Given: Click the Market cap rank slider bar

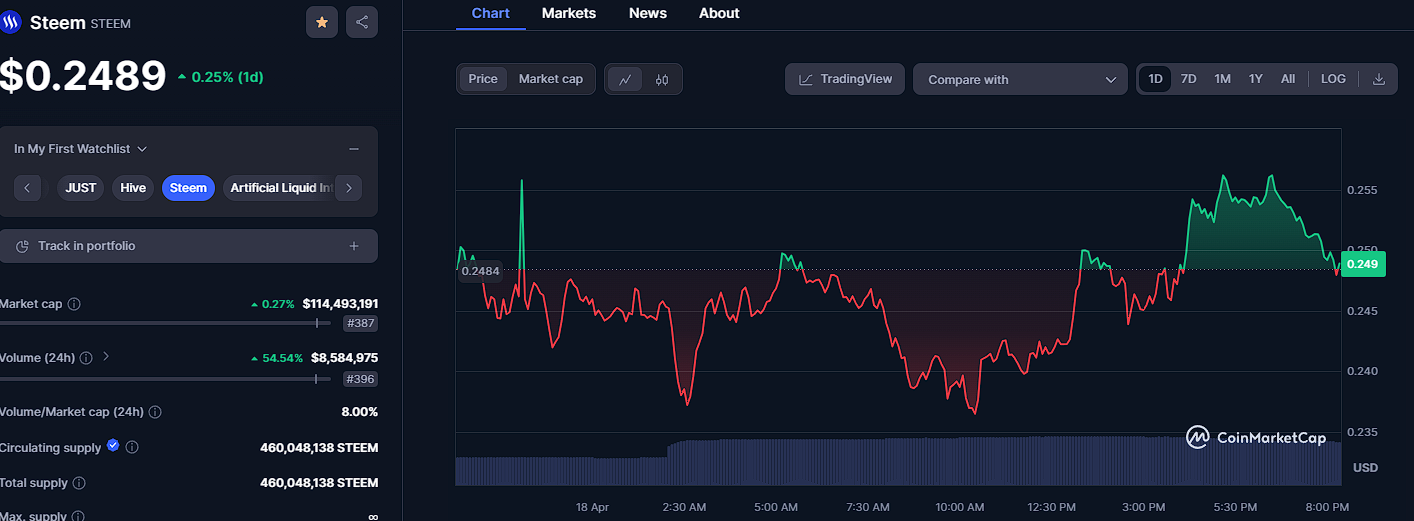Looking at the screenshot, I should (x=166, y=323).
